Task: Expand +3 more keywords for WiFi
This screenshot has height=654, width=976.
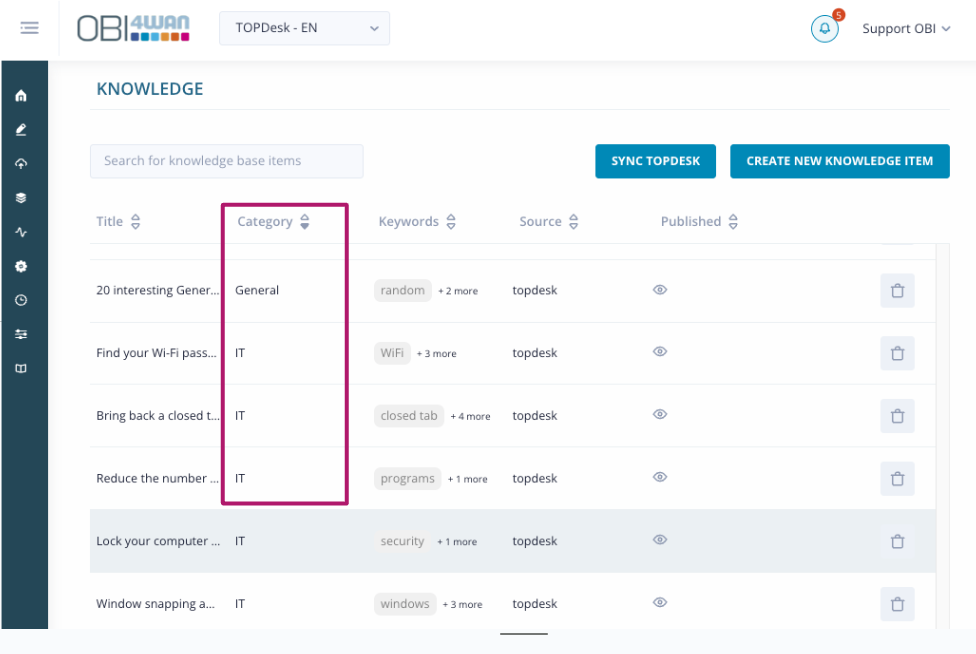Action: click(x=436, y=353)
